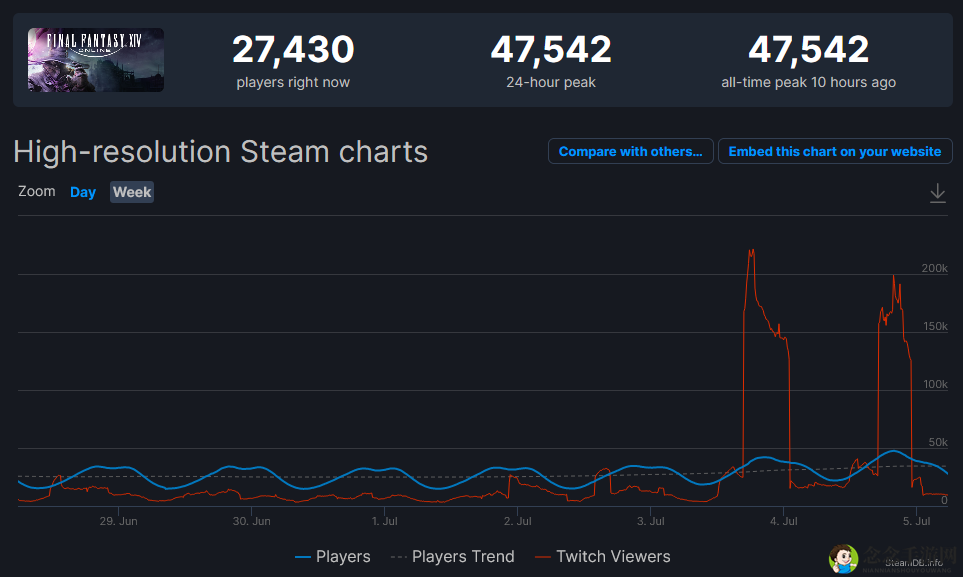Click the 200k y-axis label
Viewport: 963px width, 577px height.
[934, 269]
